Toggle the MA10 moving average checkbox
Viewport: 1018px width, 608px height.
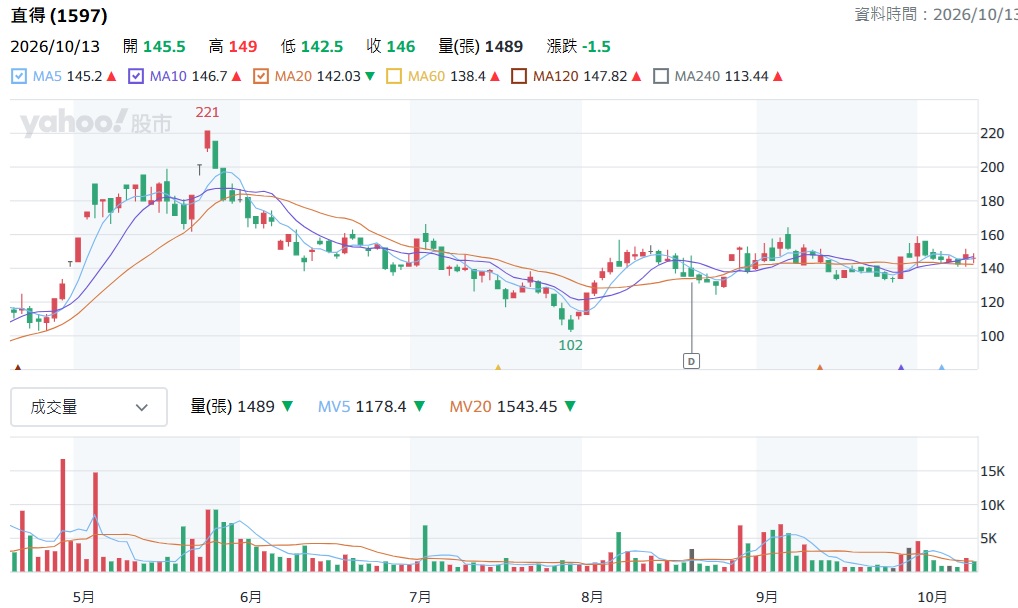tap(136, 77)
